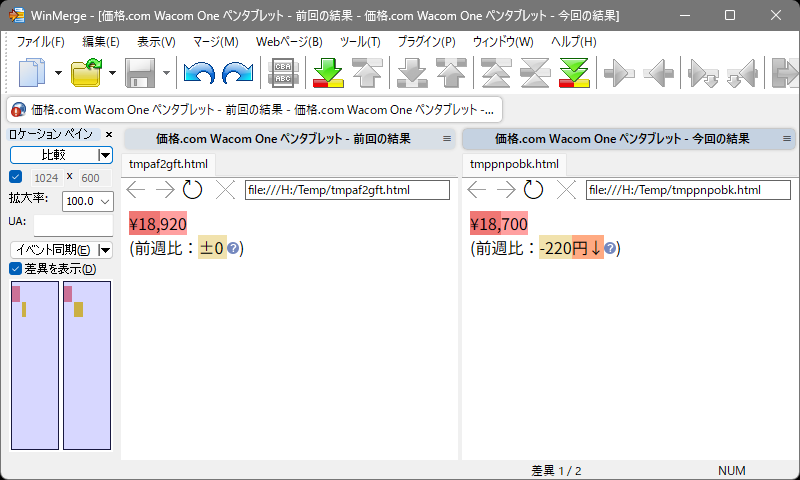Open the 編集(E) menu

101,42
